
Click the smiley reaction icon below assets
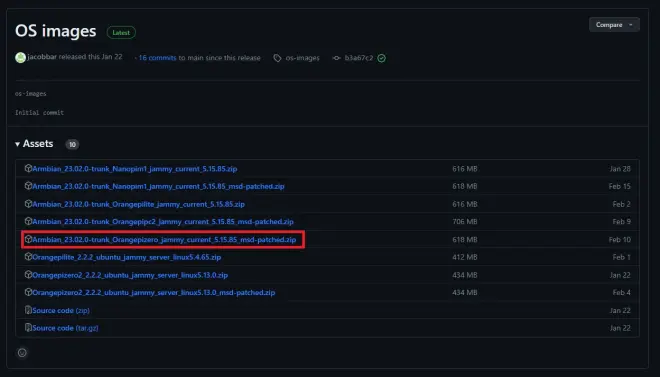(x=22, y=353)
